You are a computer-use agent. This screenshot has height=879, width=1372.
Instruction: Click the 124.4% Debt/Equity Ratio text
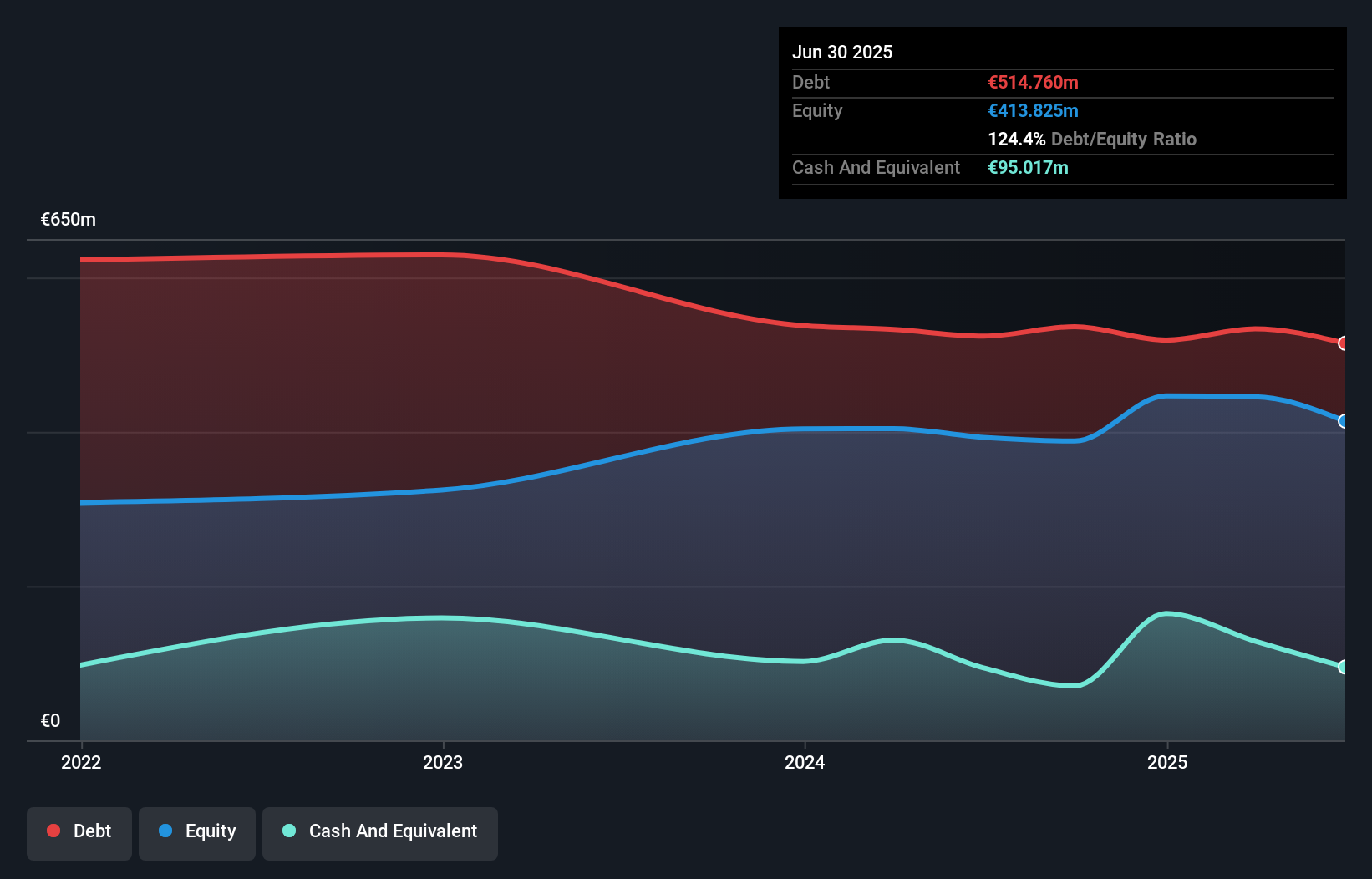point(1092,139)
